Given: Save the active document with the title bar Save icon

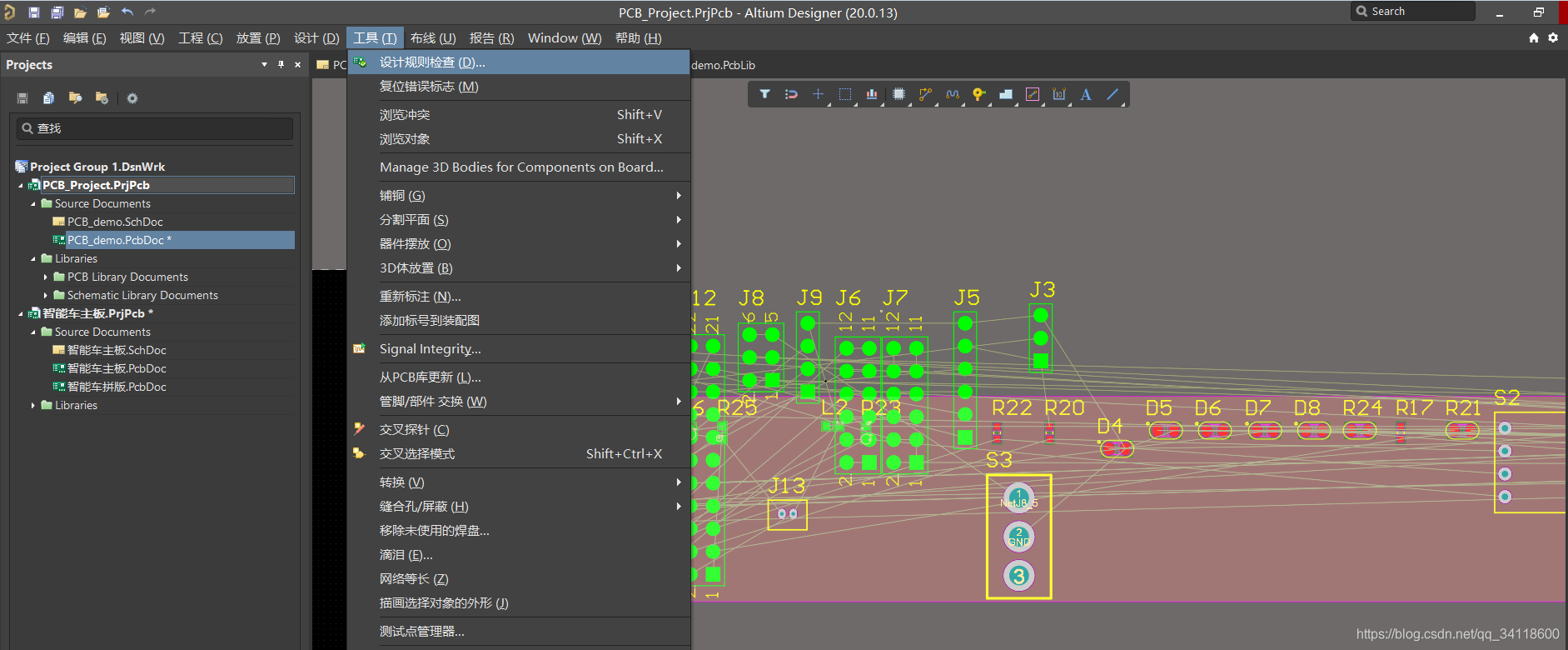Looking at the screenshot, I should coord(33,12).
